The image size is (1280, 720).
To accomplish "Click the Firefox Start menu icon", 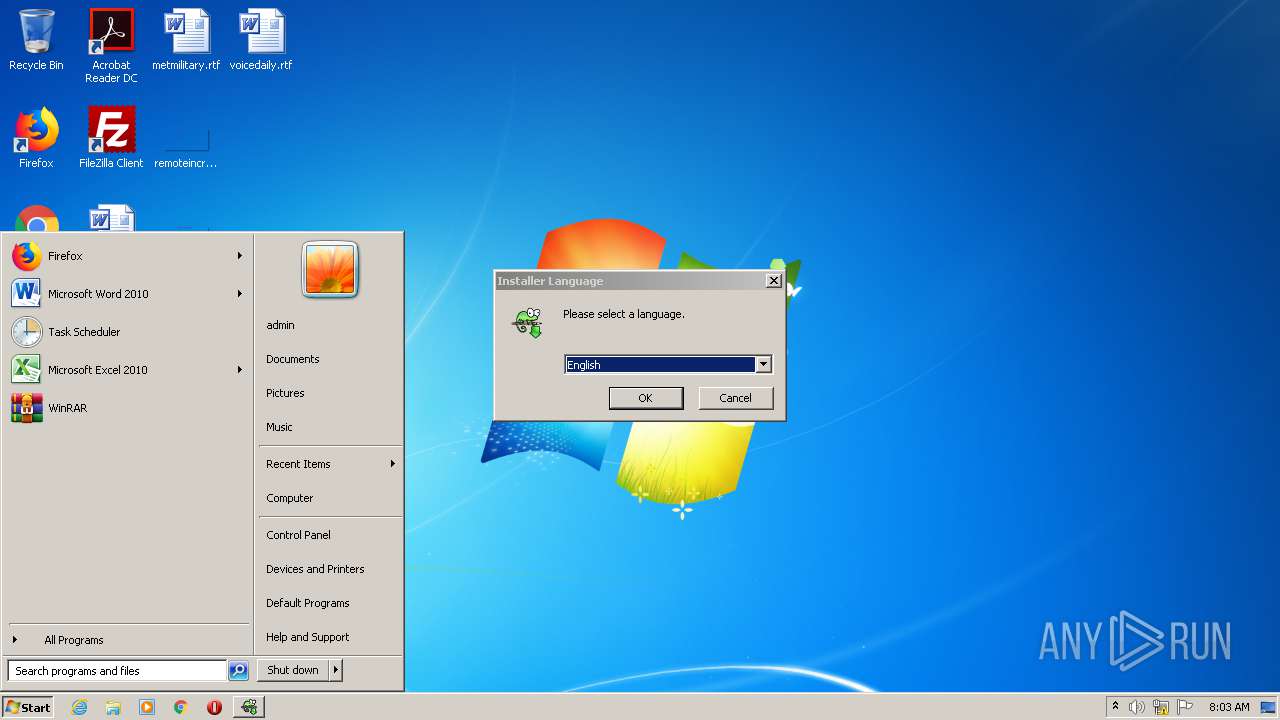I will click(x=27, y=256).
